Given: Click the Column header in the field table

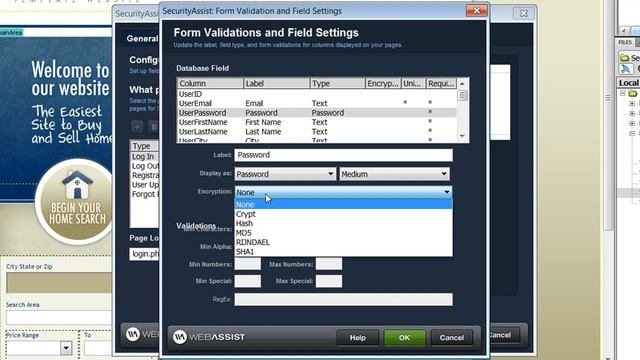Looking at the screenshot, I should pyautogui.click(x=210, y=83).
